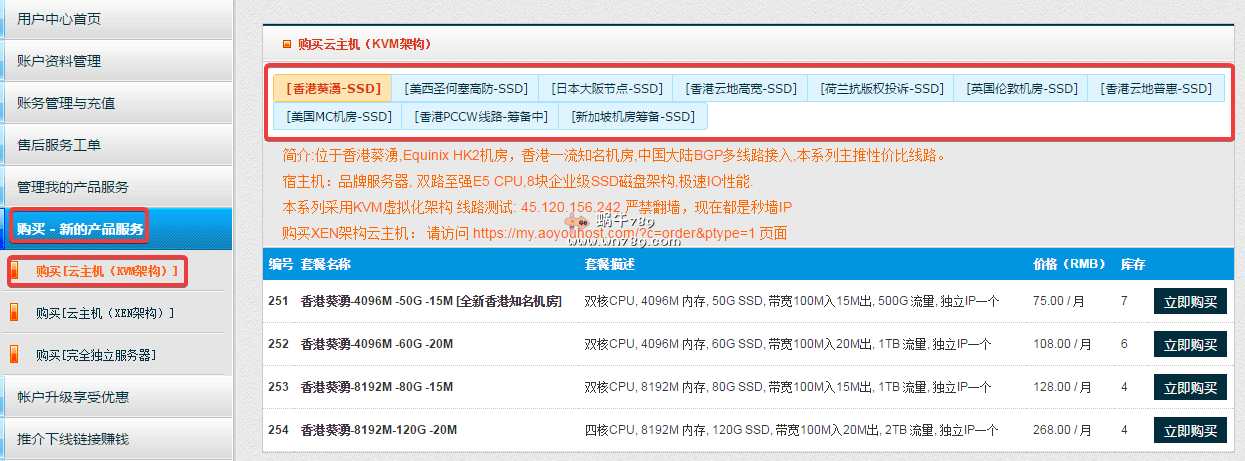
Task: Click 立即购买 for package 251
Action: [x=1190, y=301]
